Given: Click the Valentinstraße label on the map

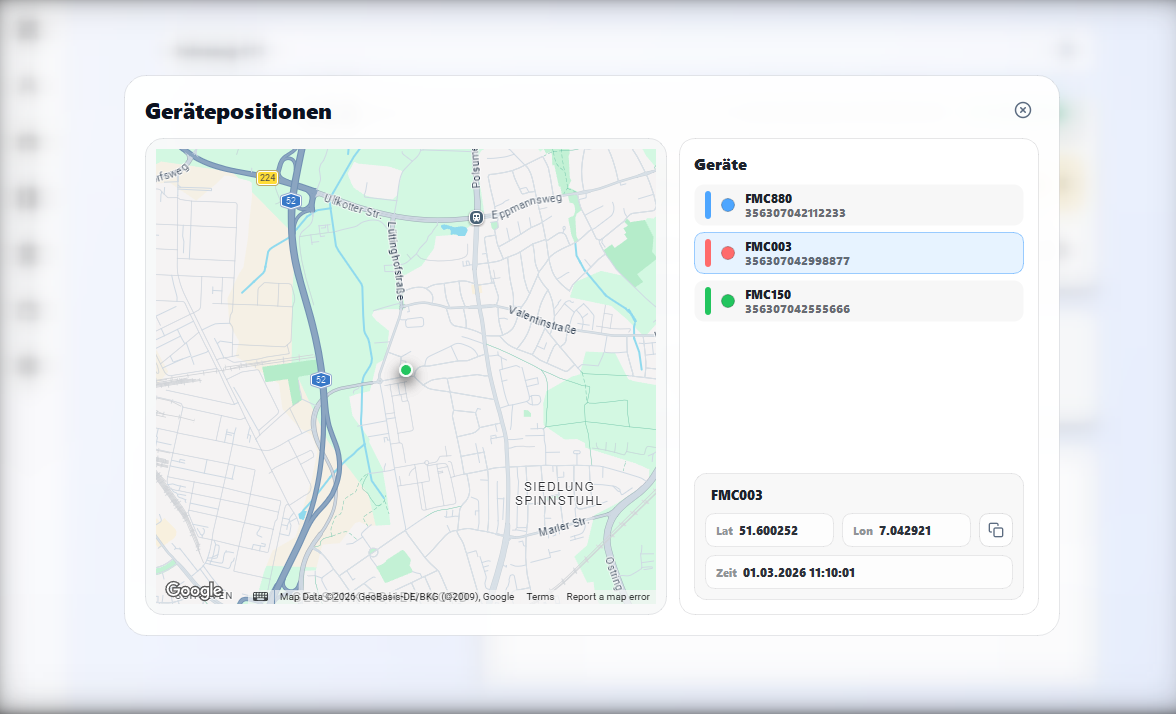Looking at the screenshot, I should pos(542,320).
